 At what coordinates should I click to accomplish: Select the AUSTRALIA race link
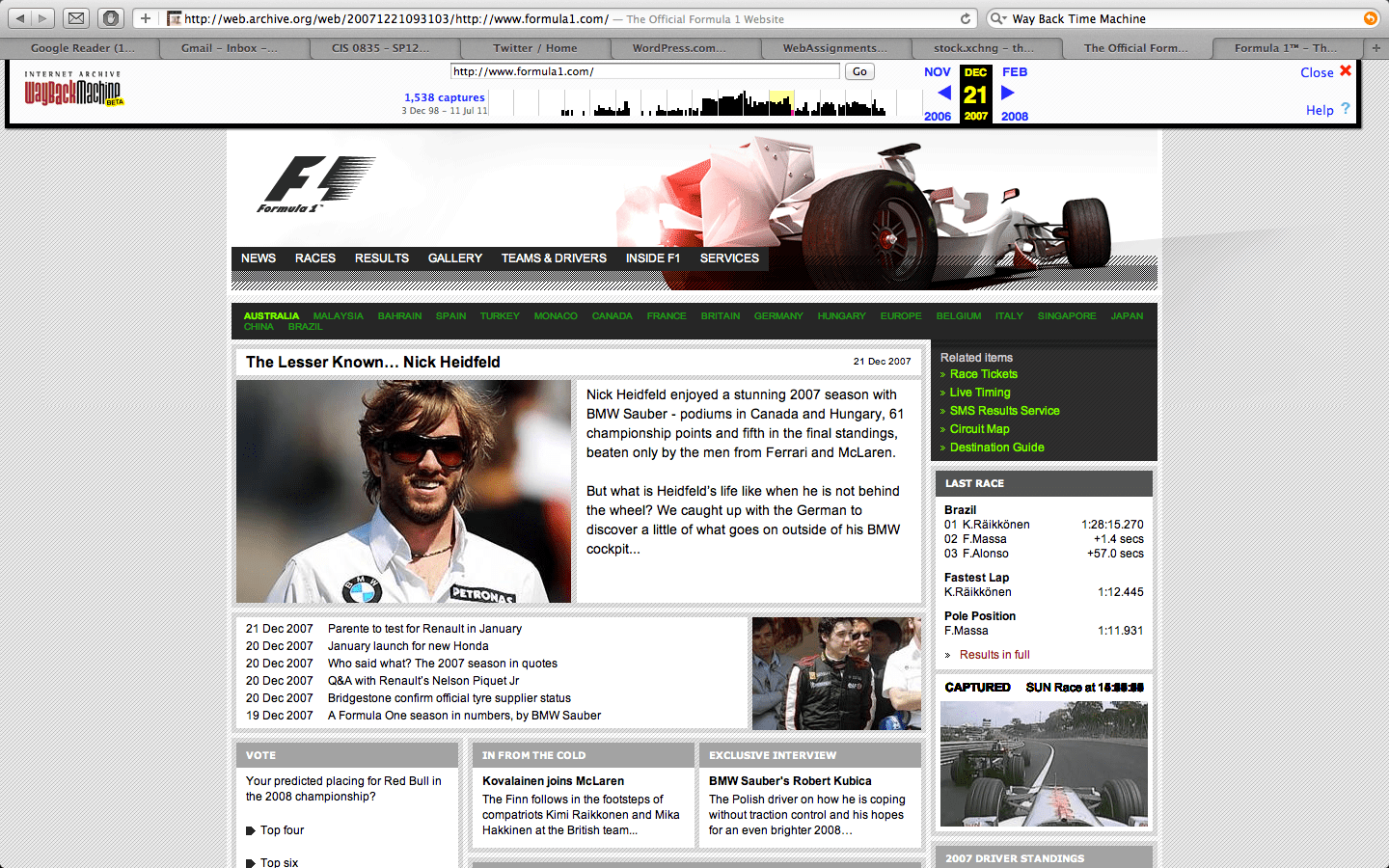pos(271,316)
